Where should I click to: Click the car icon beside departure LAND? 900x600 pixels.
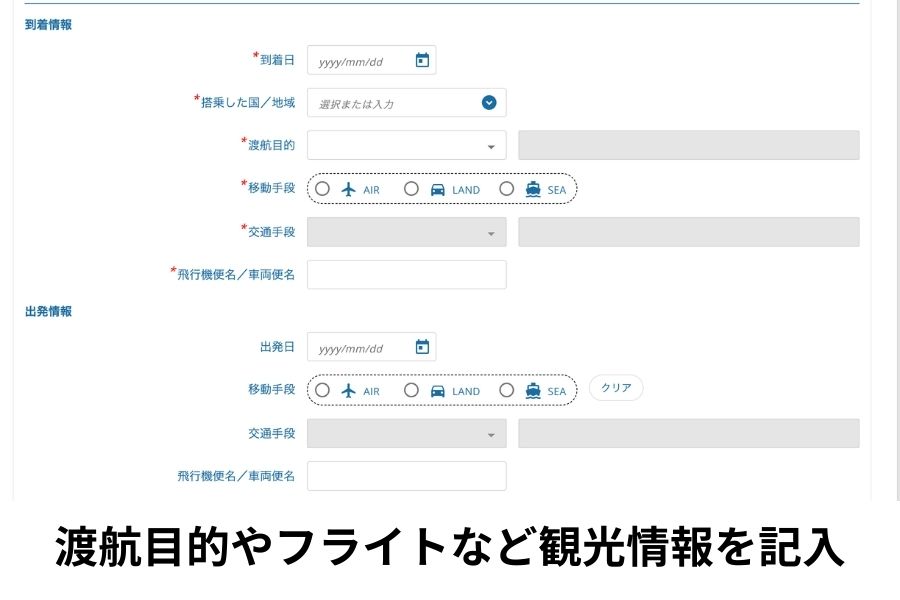click(438, 390)
